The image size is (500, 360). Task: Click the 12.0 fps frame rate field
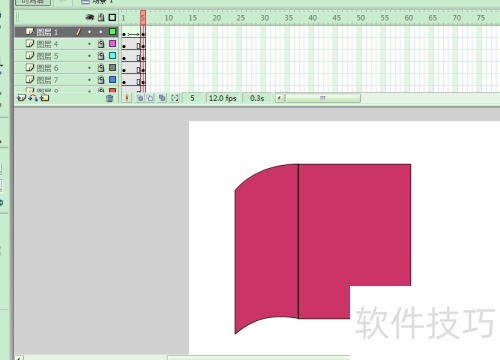223,98
